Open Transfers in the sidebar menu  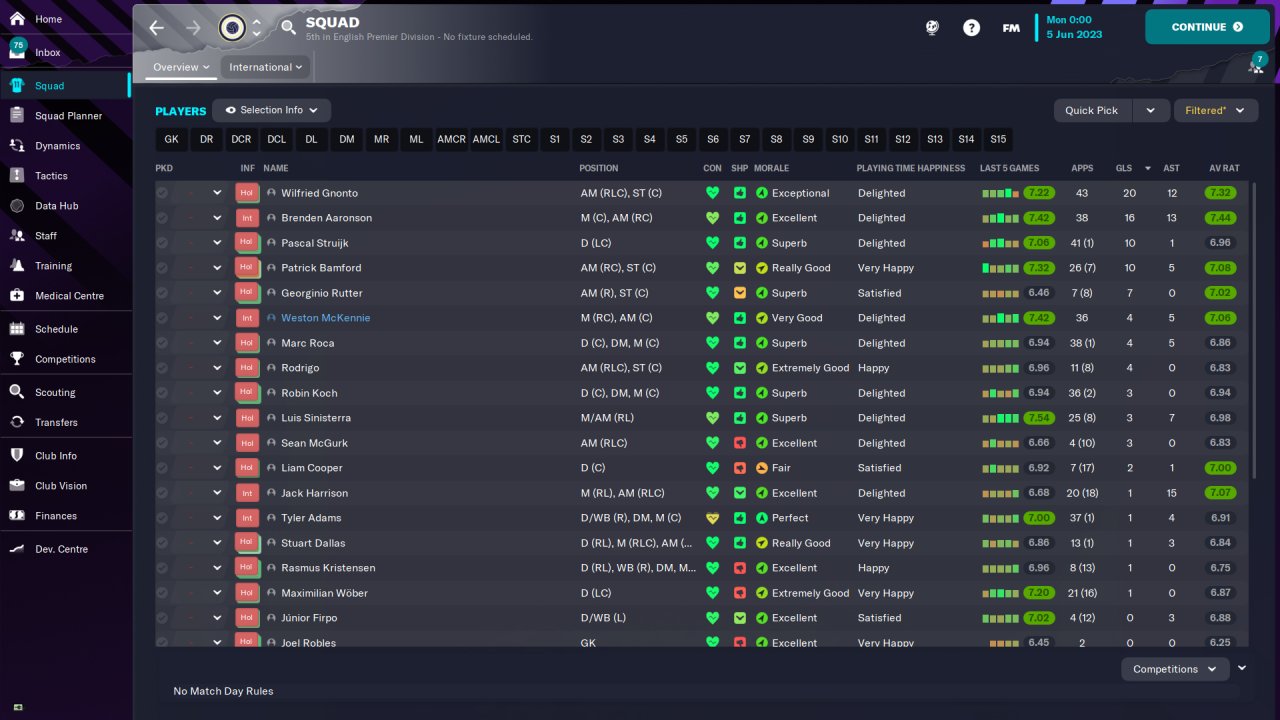[65, 422]
